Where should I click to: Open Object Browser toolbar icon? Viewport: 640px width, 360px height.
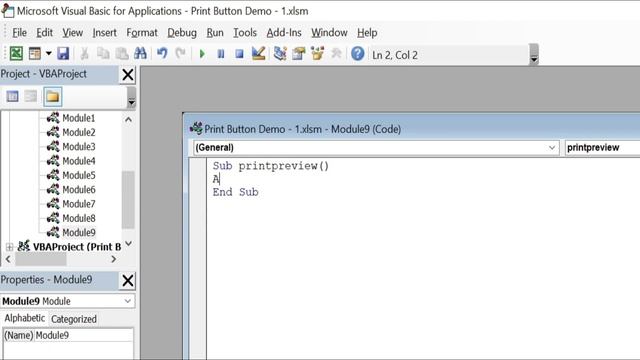point(318,53)
